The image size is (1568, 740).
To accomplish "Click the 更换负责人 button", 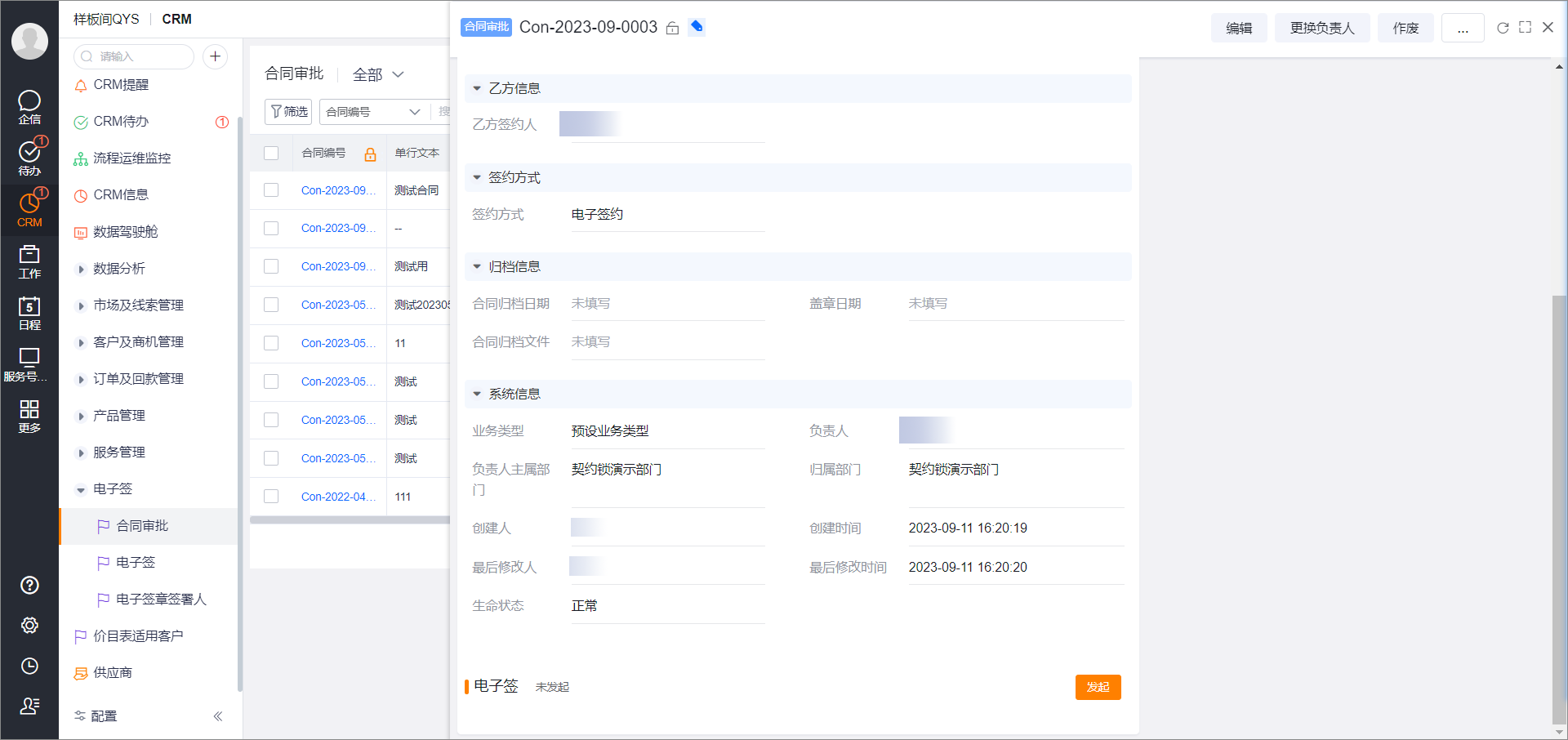I will (1321, 28).
